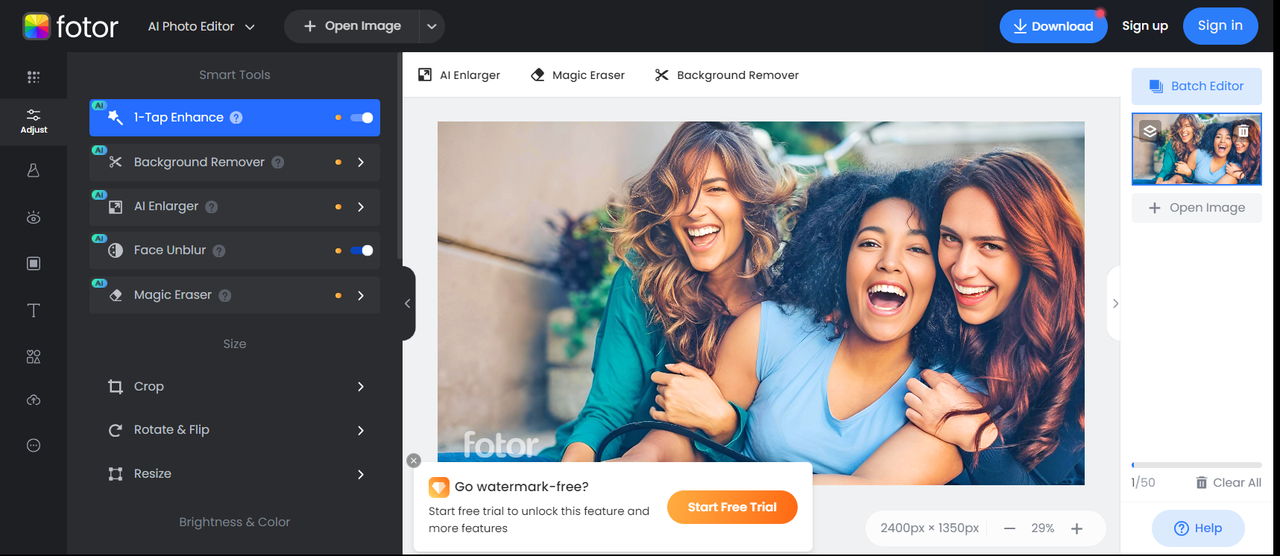1280x556 pixels.
Task: Open the Frames icon in sidebar
Action: coord(33,263)
